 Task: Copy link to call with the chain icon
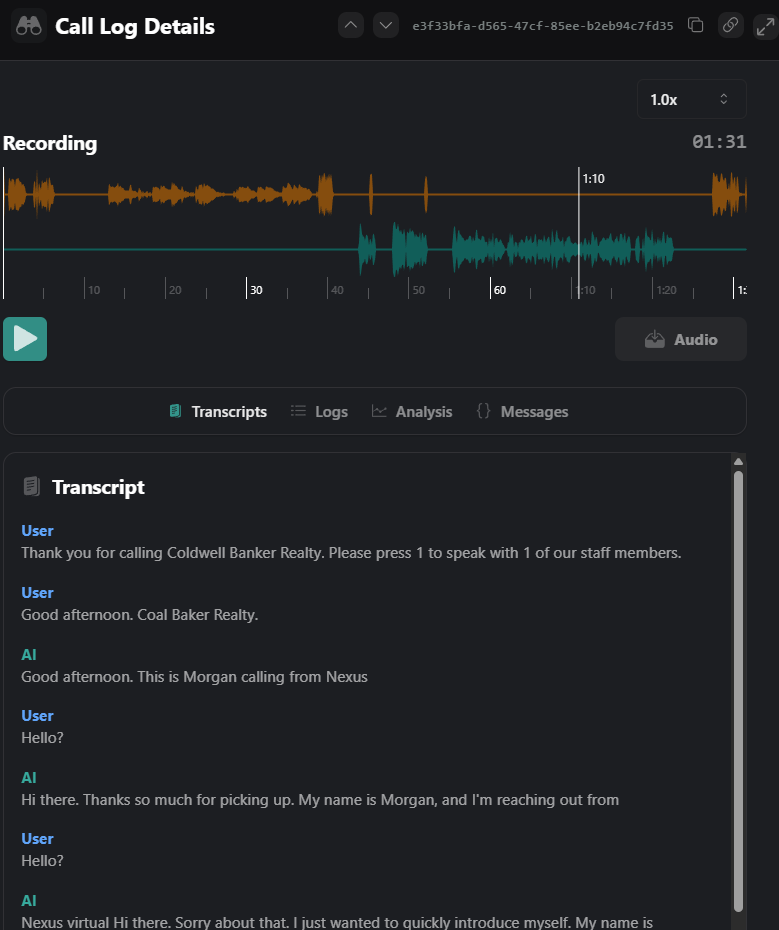point(730,26)
